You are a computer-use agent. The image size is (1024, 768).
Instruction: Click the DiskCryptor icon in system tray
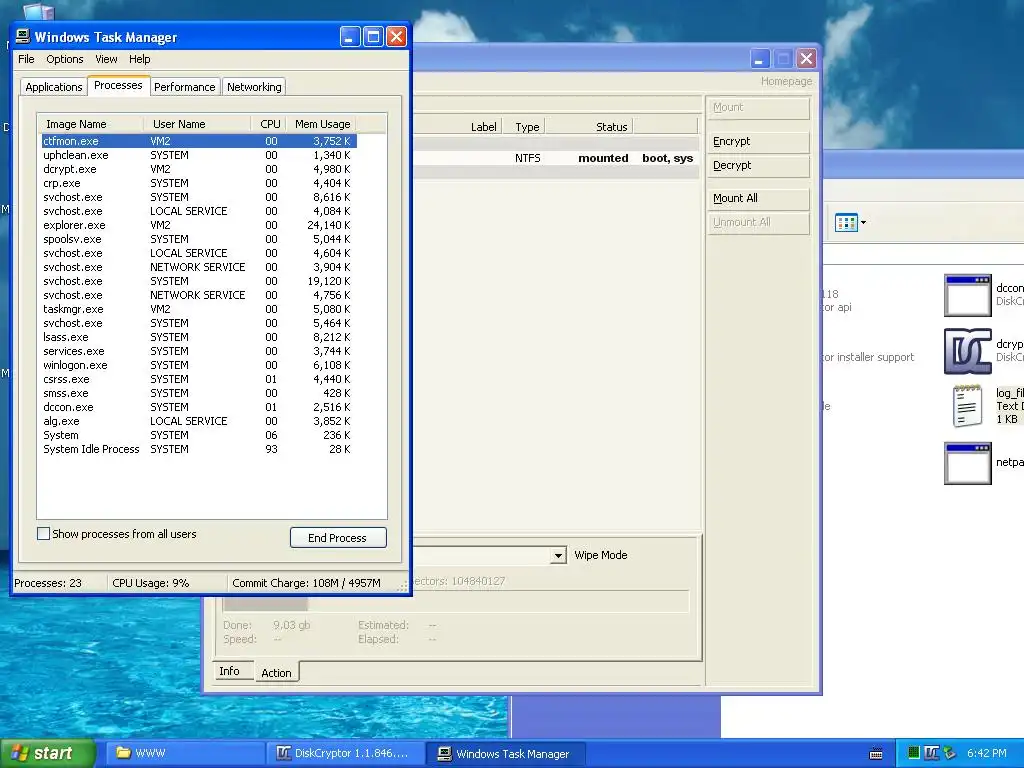click(932, 753)
